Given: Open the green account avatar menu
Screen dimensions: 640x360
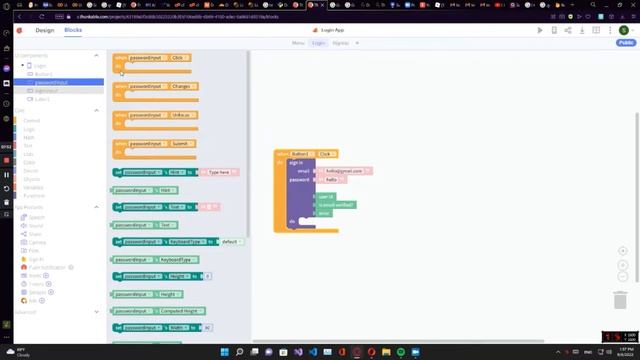Looking at the screenshot, I should pos(624,30).
